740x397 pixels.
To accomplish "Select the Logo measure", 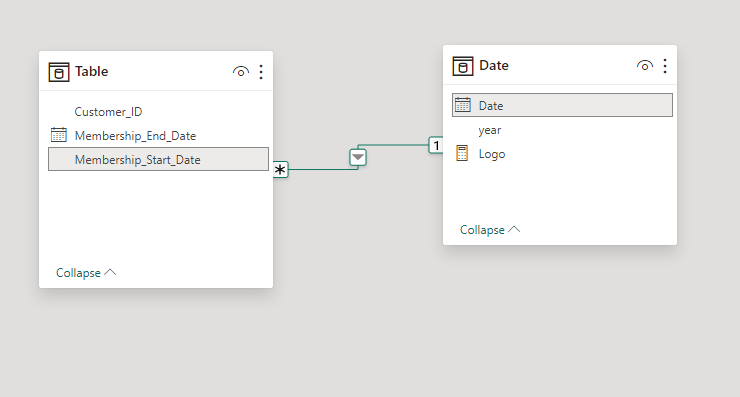I will (563, 154).
